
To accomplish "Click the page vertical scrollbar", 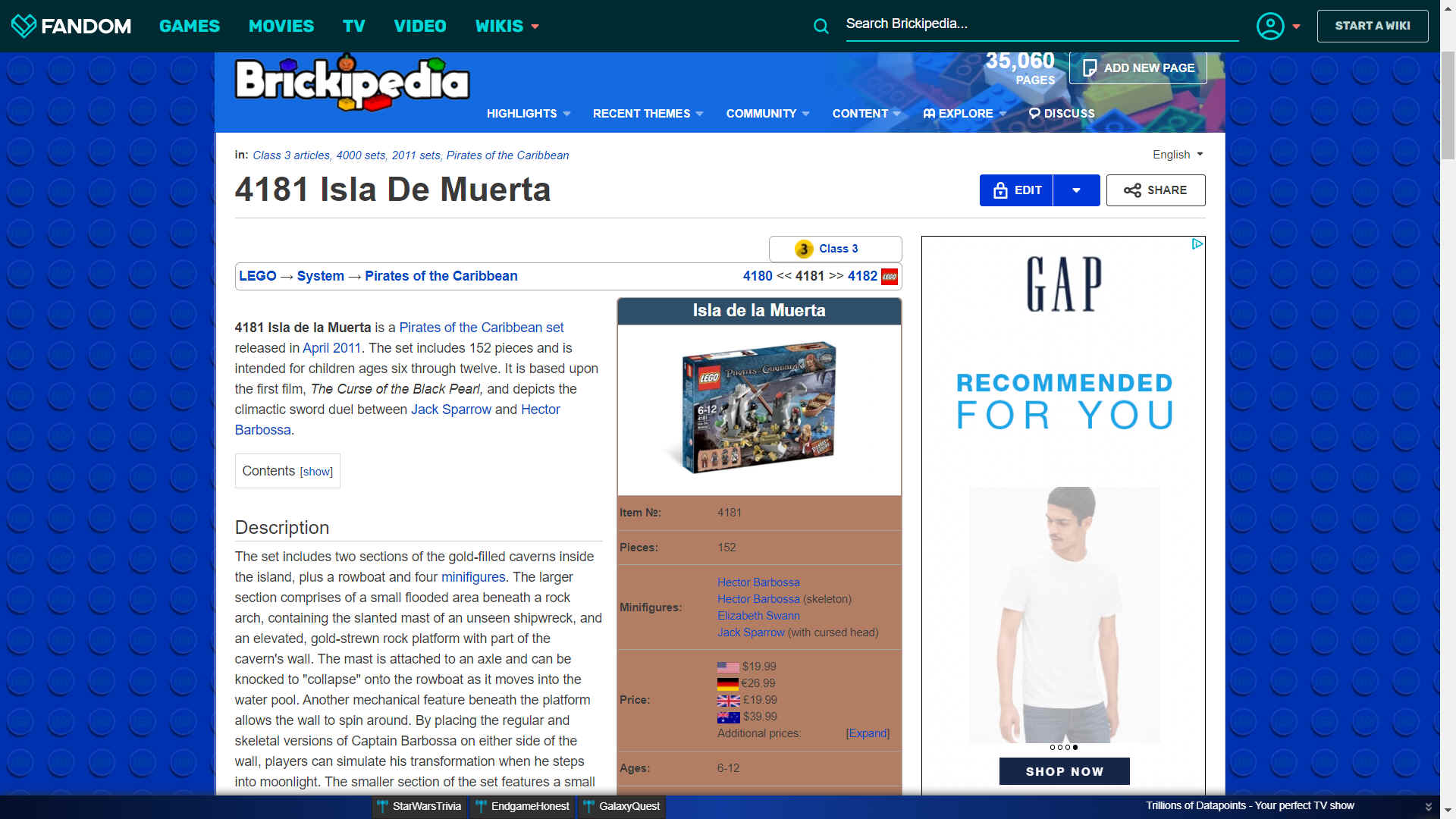I will (x=1448, y=106).
